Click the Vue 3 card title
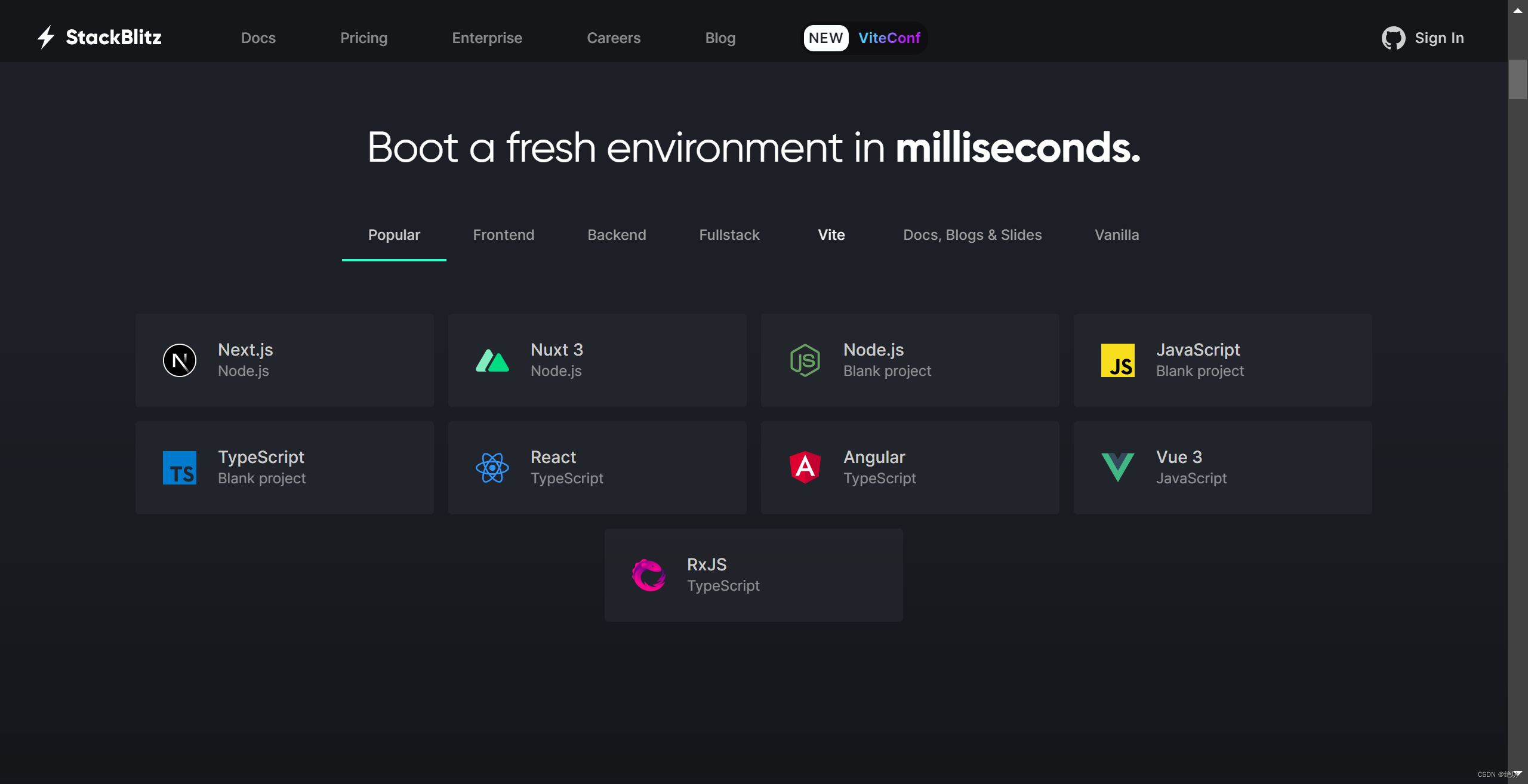 [1179, 457]
